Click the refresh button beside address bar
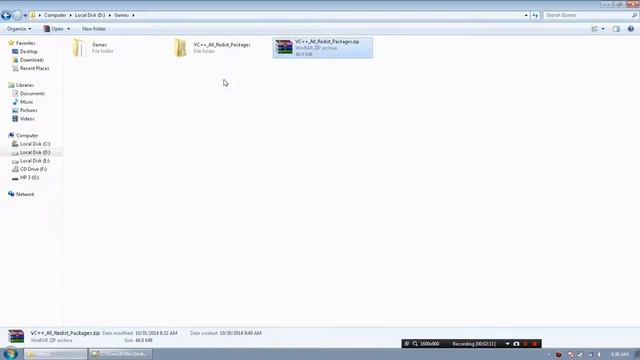The image size is (640, 360). [535, 15]
